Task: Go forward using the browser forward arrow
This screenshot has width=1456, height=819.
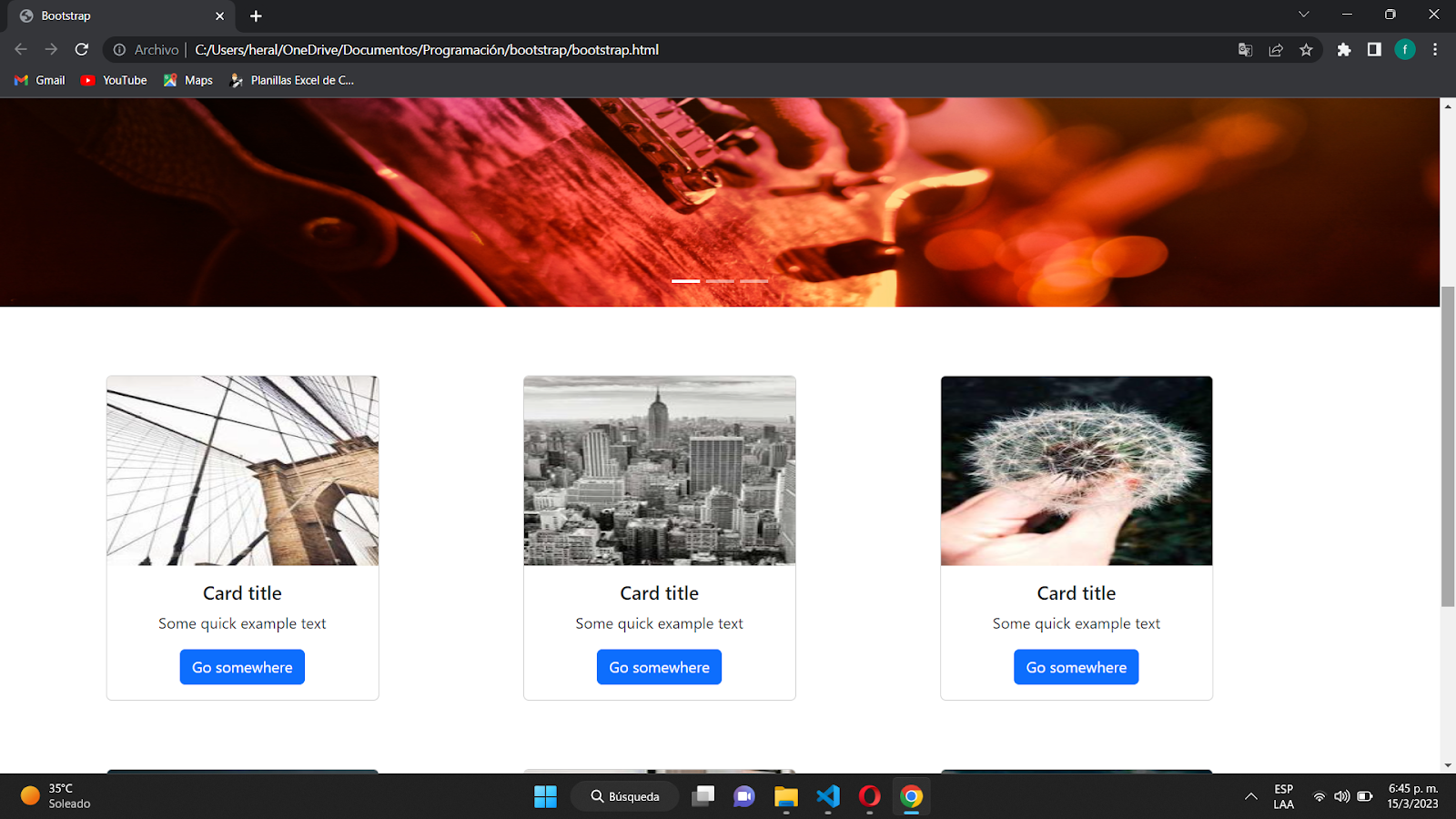Action: [51, 50]
